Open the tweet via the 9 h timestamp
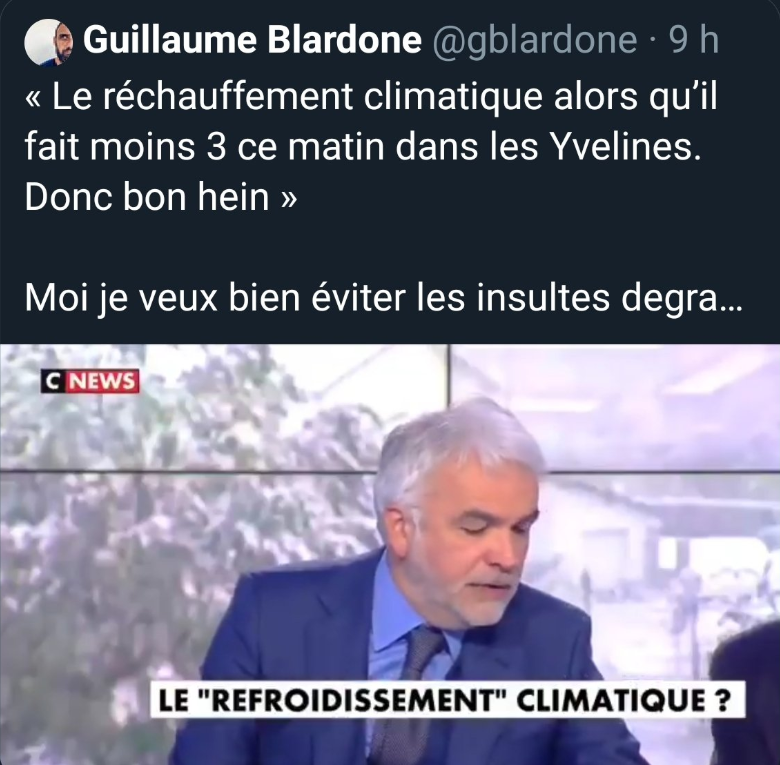Viewport: 780px width, 765px height. (693, 40)
